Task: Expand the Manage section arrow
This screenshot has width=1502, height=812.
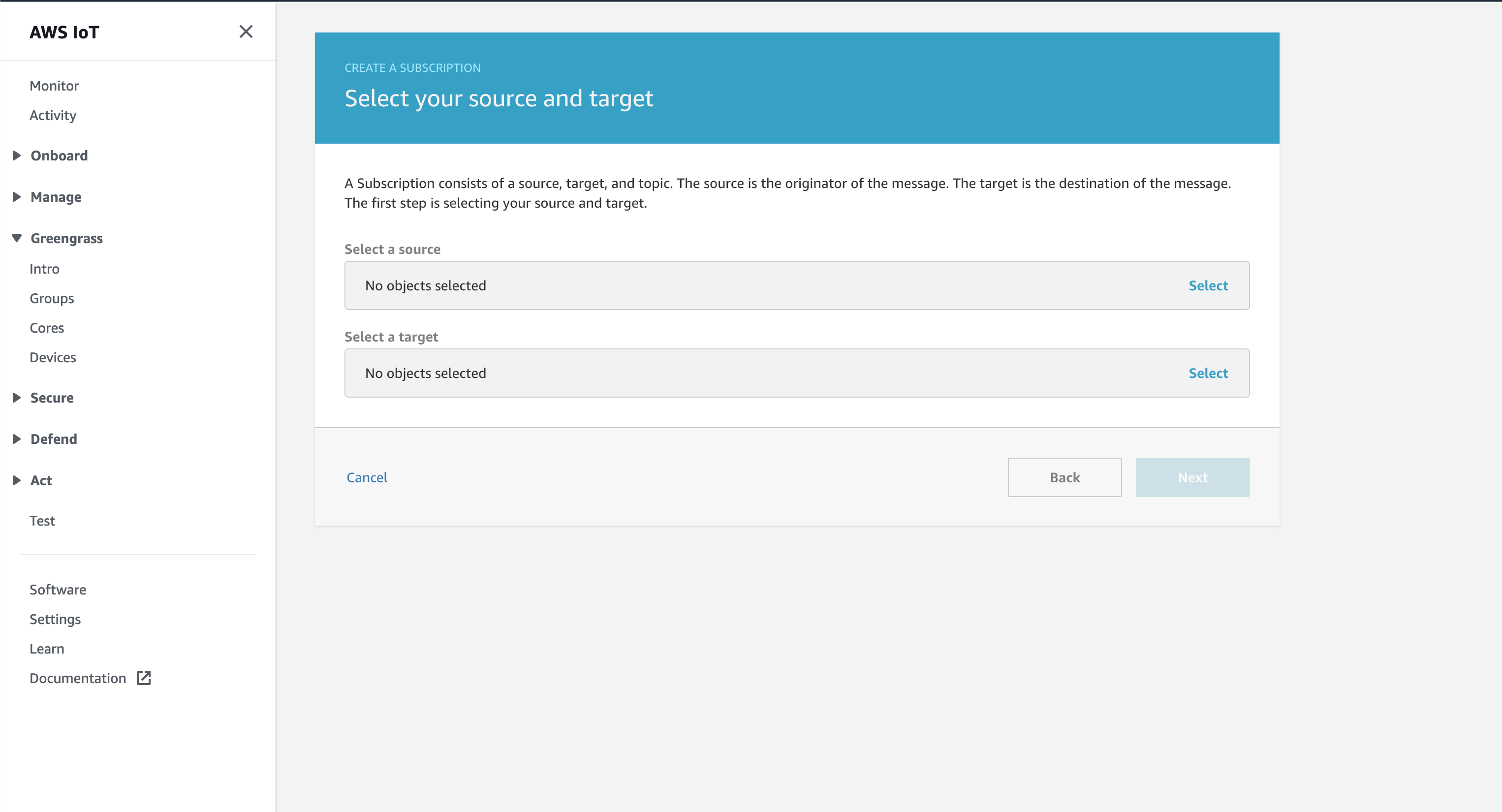Action: point(16,197)
